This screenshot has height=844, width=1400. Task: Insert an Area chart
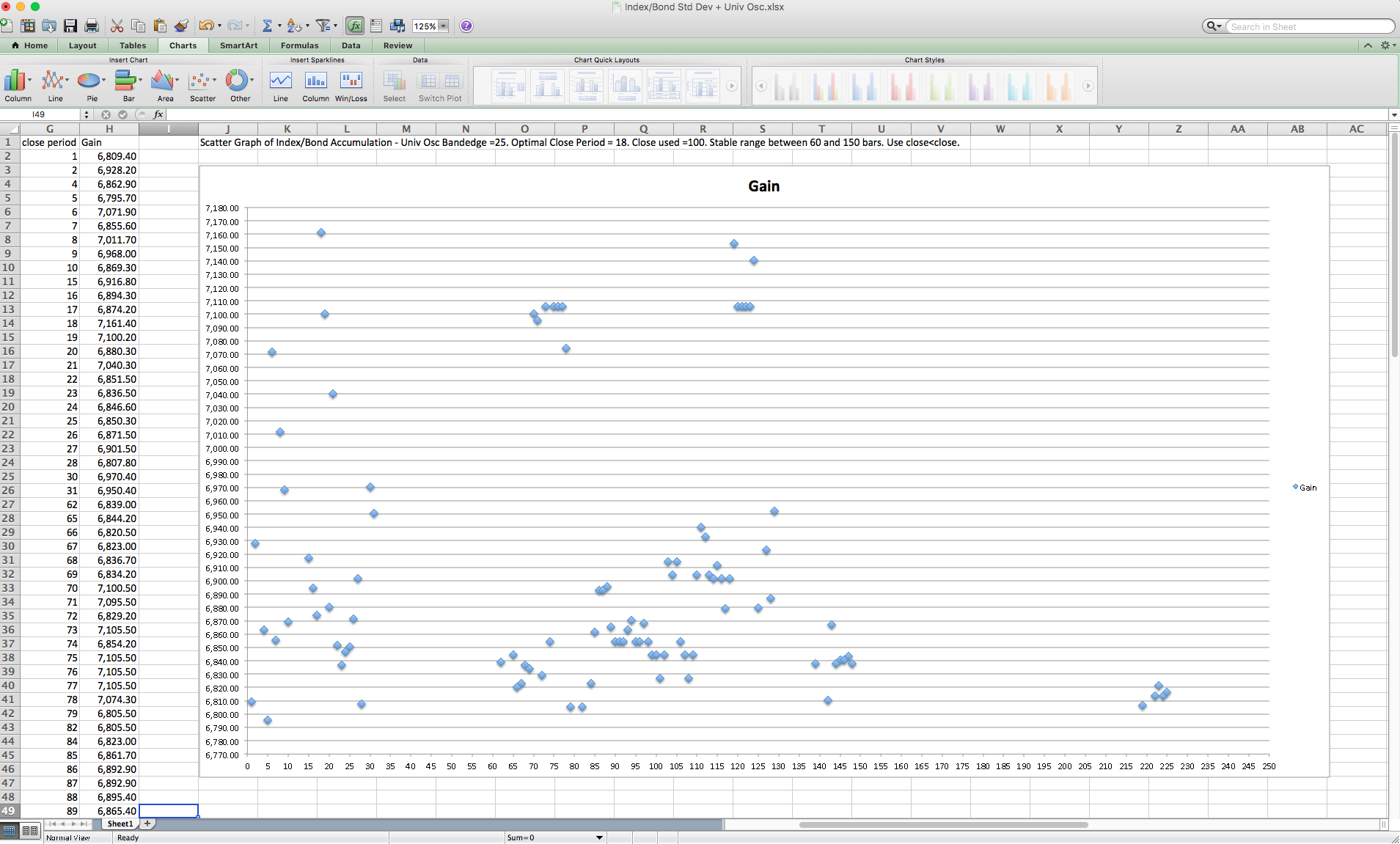pyautogui.click(x=165, y=86)
